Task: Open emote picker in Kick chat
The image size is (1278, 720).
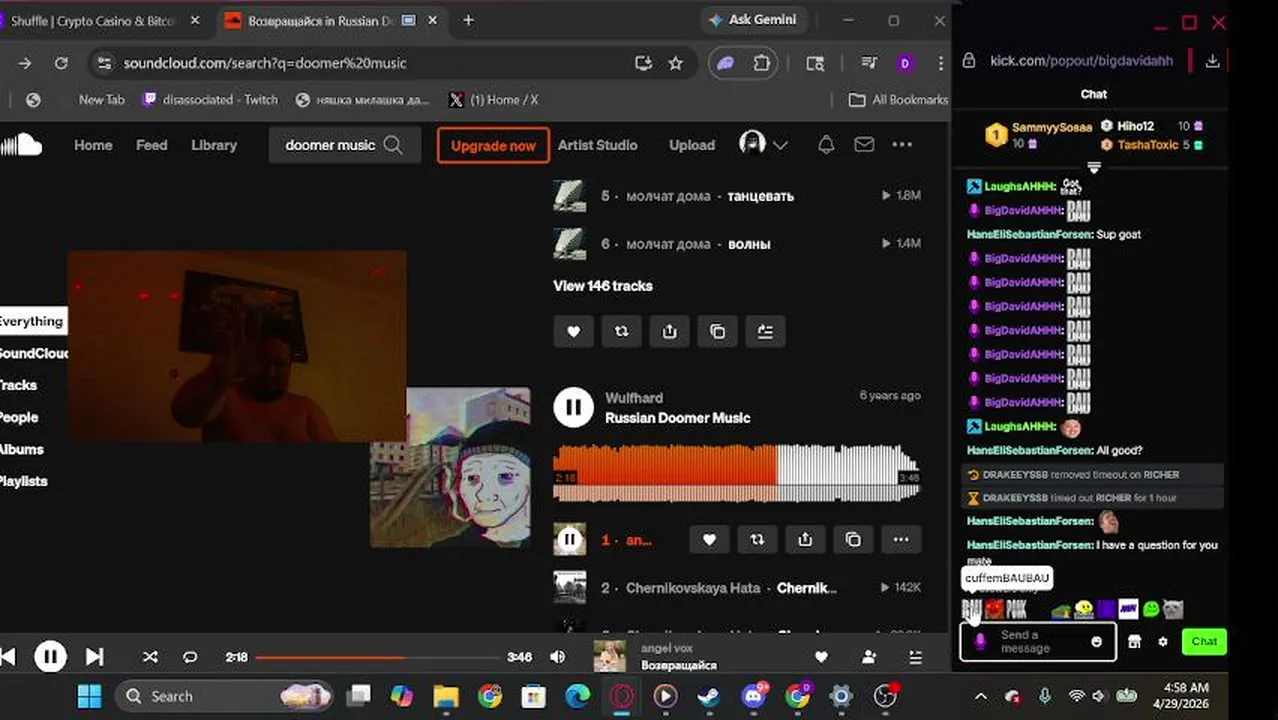Action: (1097, 642)
